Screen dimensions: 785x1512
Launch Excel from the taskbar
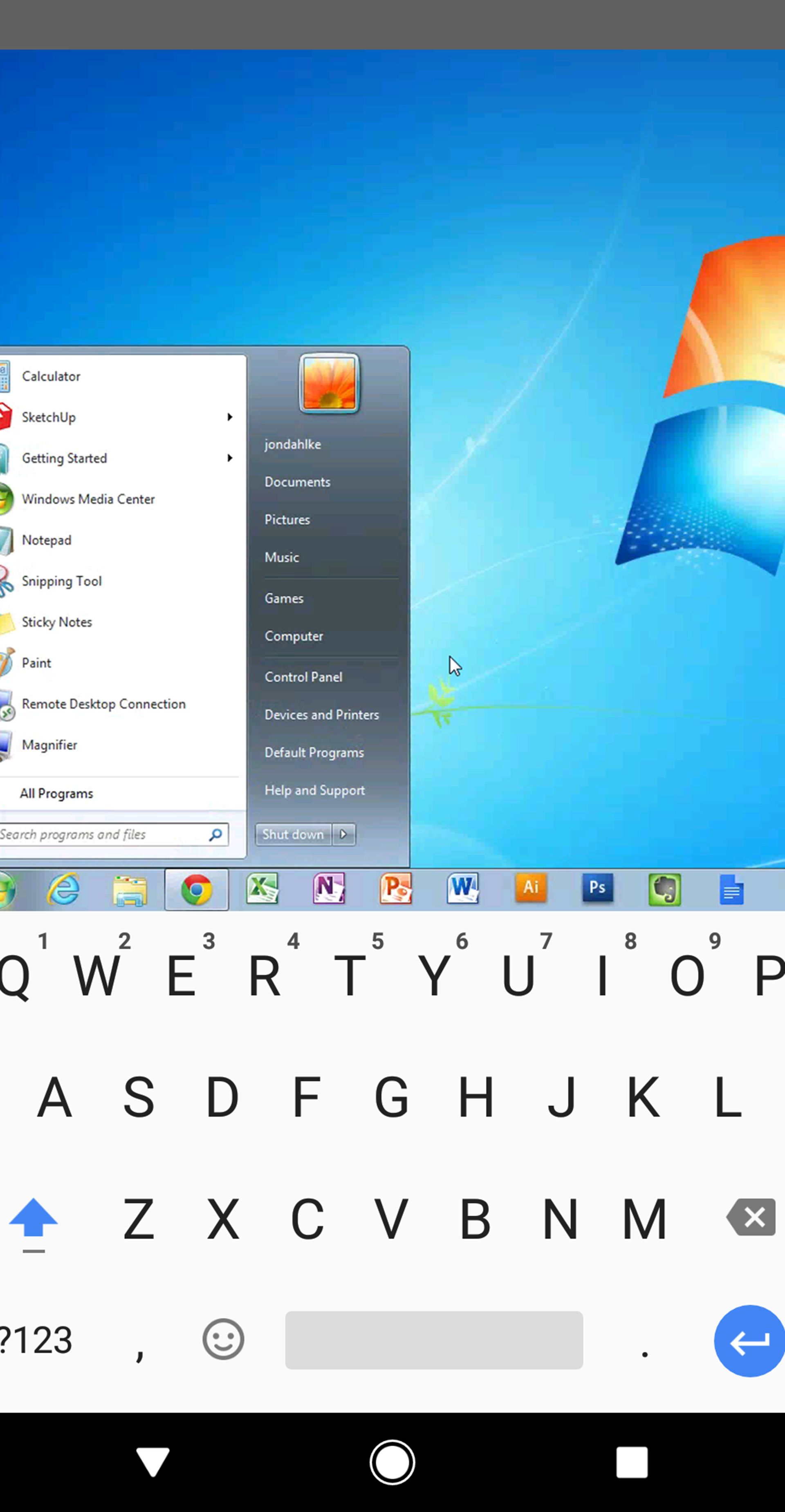coord(262,889)
